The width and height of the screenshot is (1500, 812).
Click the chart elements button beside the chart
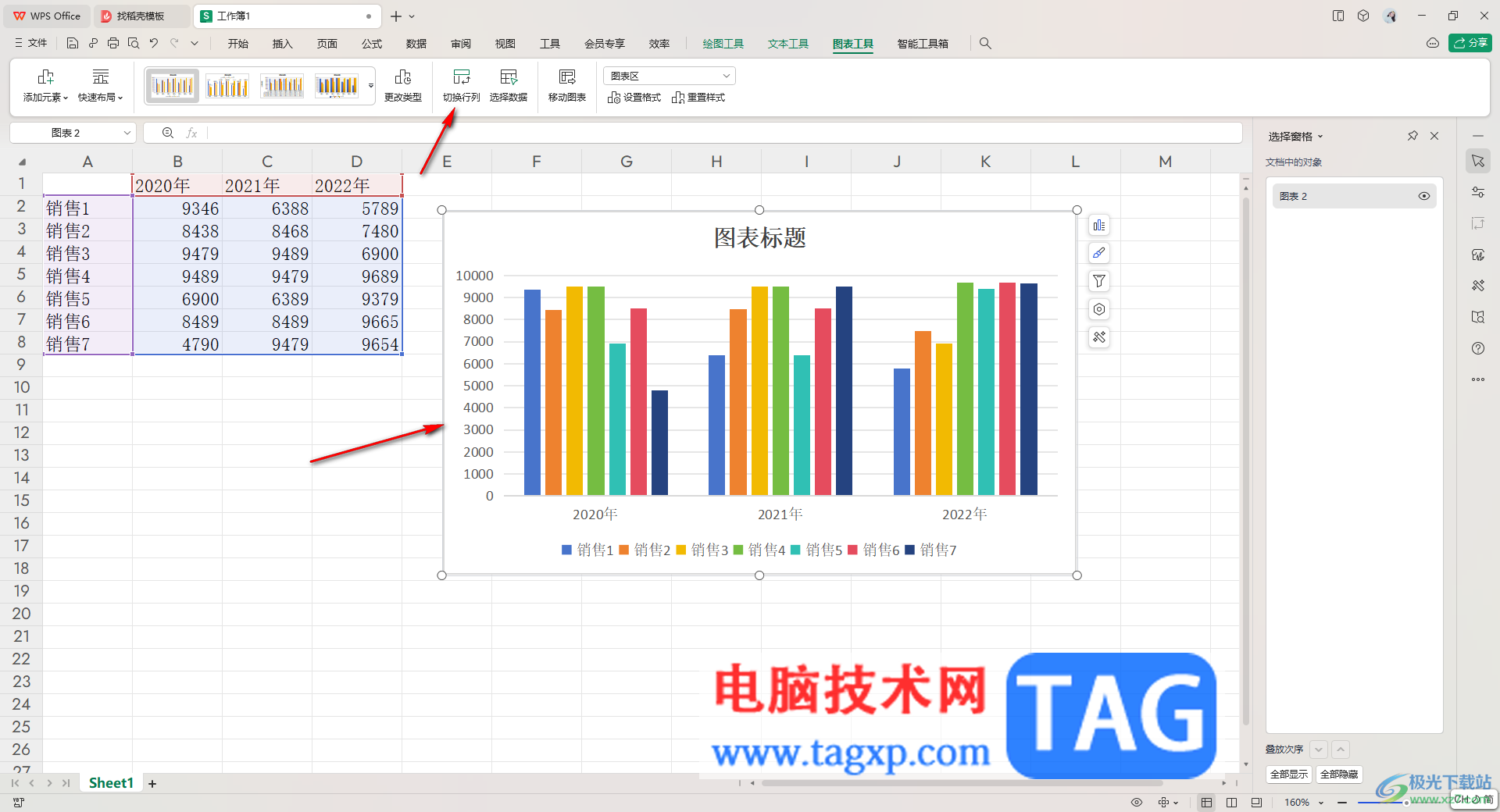pos(1099,226)
